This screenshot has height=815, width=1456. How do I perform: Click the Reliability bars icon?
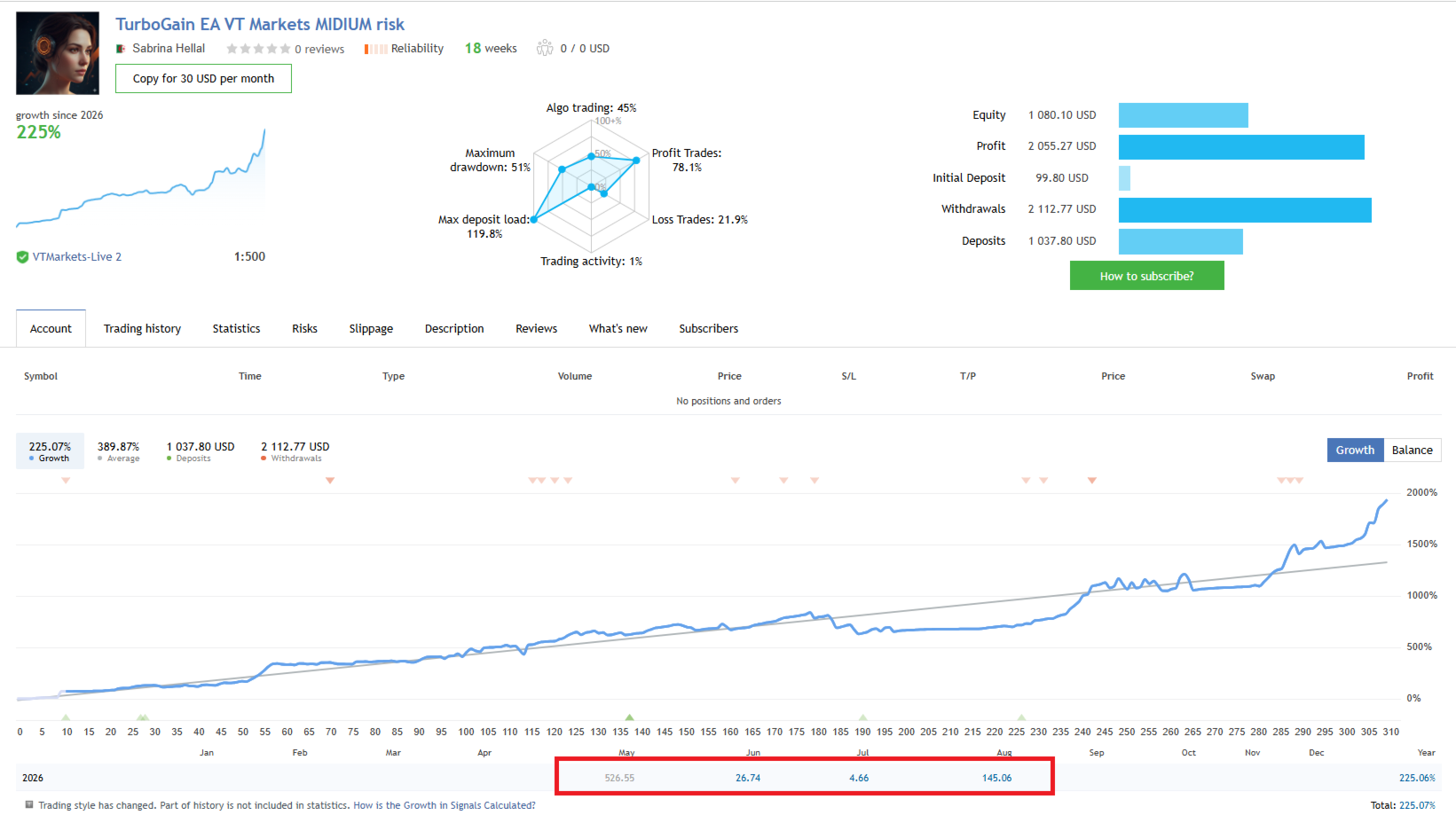pos(375,49)
